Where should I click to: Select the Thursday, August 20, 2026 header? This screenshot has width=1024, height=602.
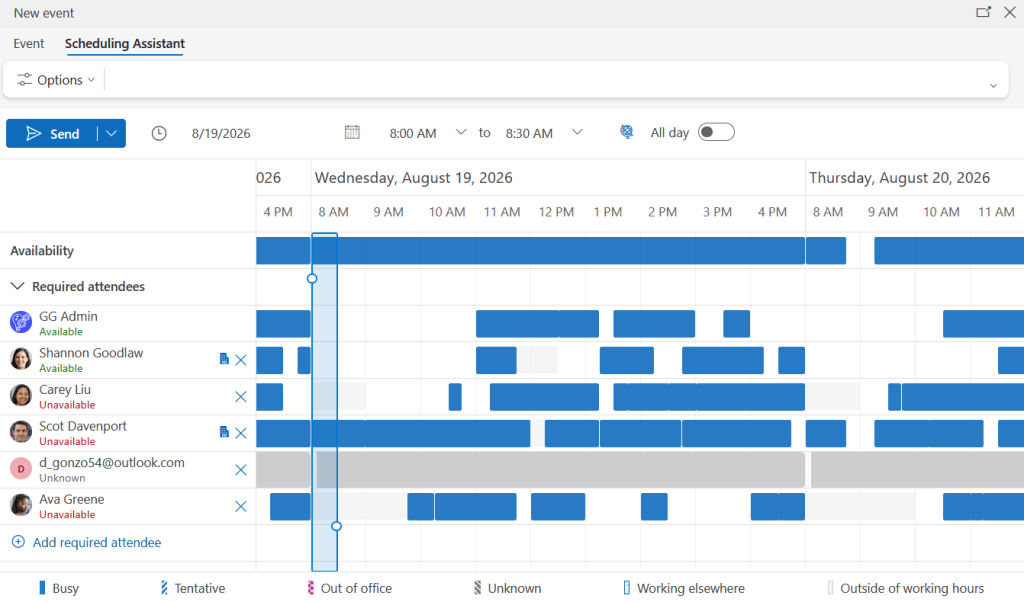coord(899,178)
